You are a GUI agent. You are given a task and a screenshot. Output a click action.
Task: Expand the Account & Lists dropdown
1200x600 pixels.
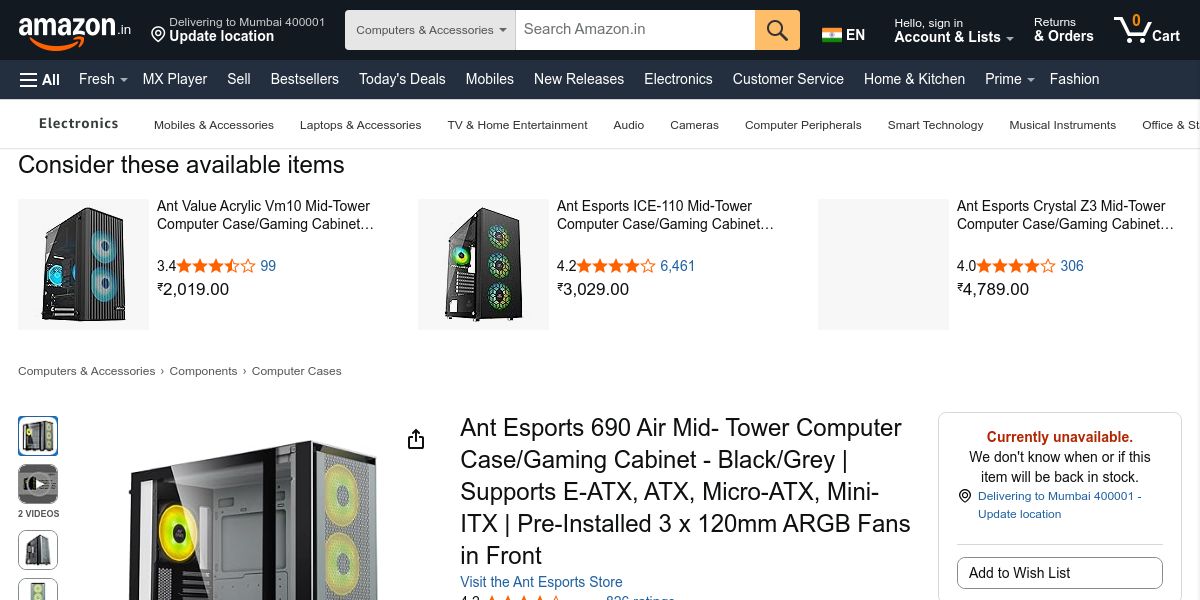pos(953,30)
